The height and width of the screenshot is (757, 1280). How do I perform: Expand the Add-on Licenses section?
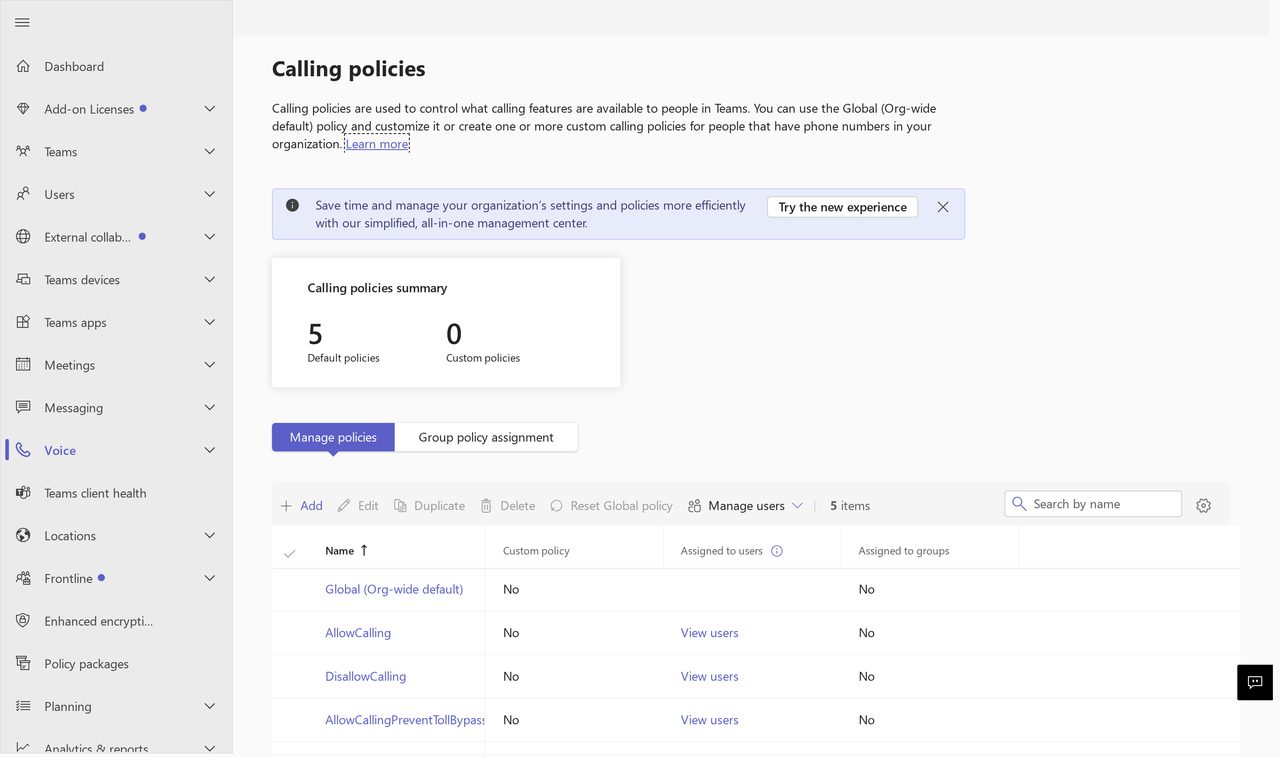coord(210,109)
